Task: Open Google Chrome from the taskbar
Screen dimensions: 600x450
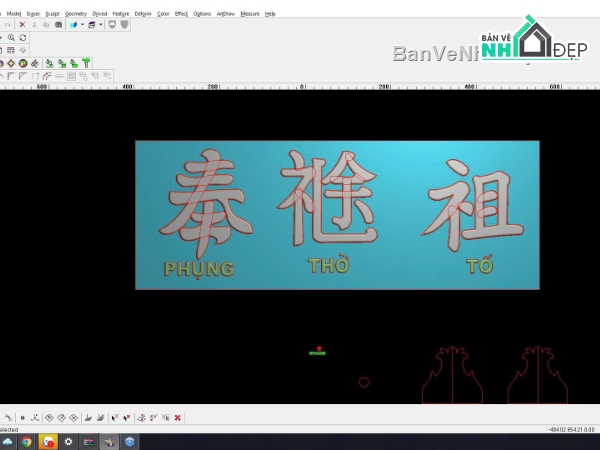Action: (x=26, y=442)
